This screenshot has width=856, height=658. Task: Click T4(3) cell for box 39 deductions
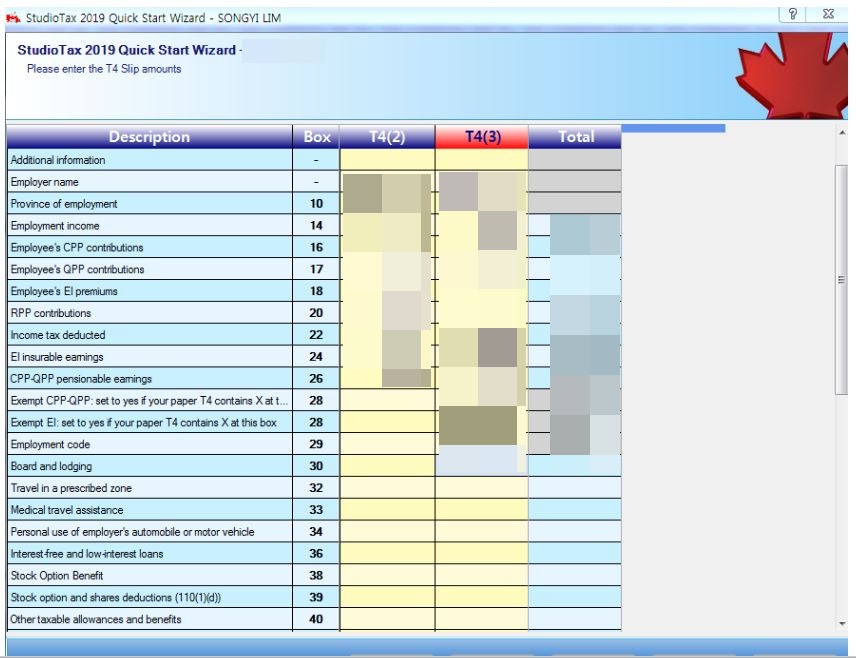(482, 597)
